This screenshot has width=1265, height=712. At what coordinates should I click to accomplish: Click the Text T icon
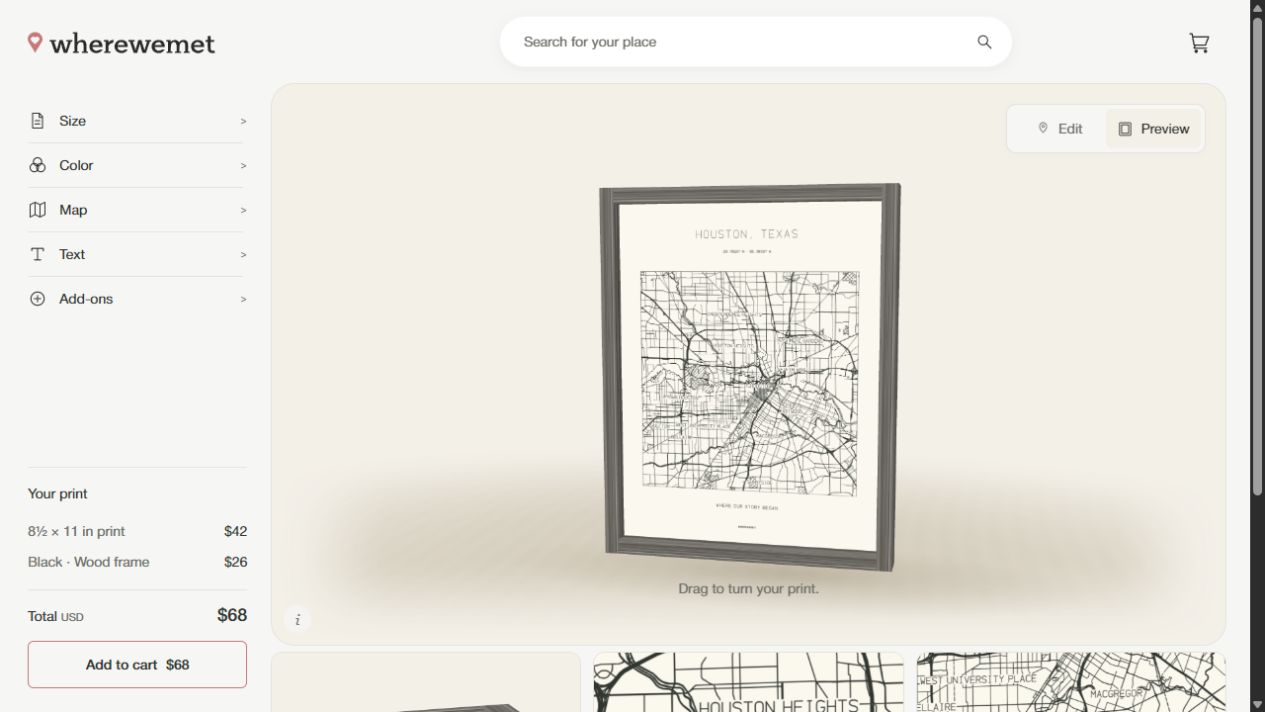(x=37, y=254)
